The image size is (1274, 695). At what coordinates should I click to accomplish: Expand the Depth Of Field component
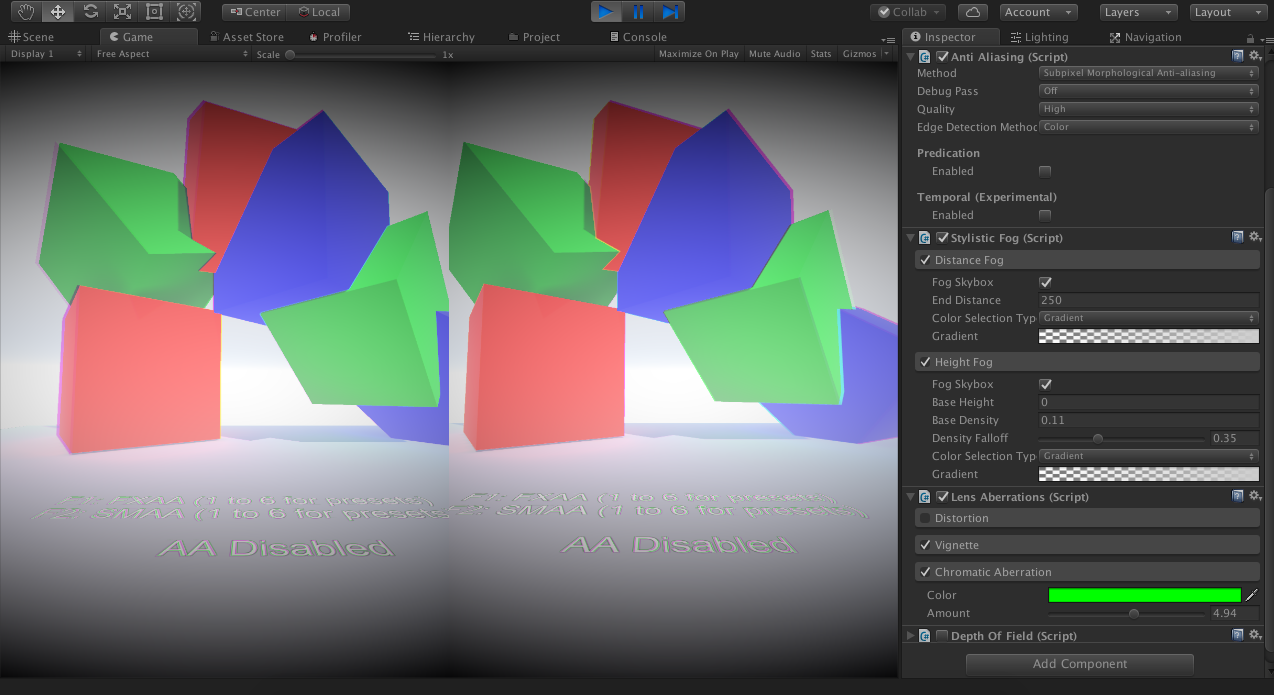910,636
